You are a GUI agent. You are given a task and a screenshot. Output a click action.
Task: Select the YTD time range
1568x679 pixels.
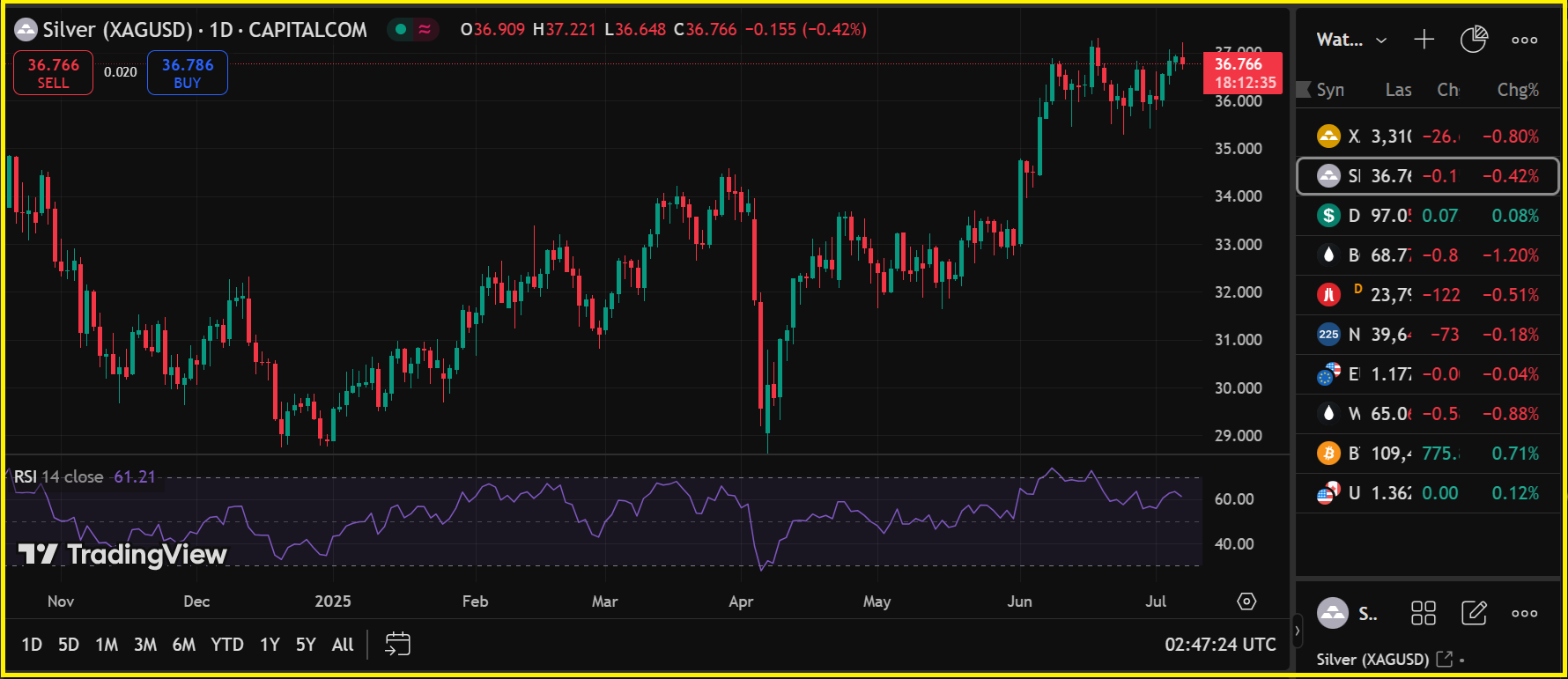coord(226,645)
